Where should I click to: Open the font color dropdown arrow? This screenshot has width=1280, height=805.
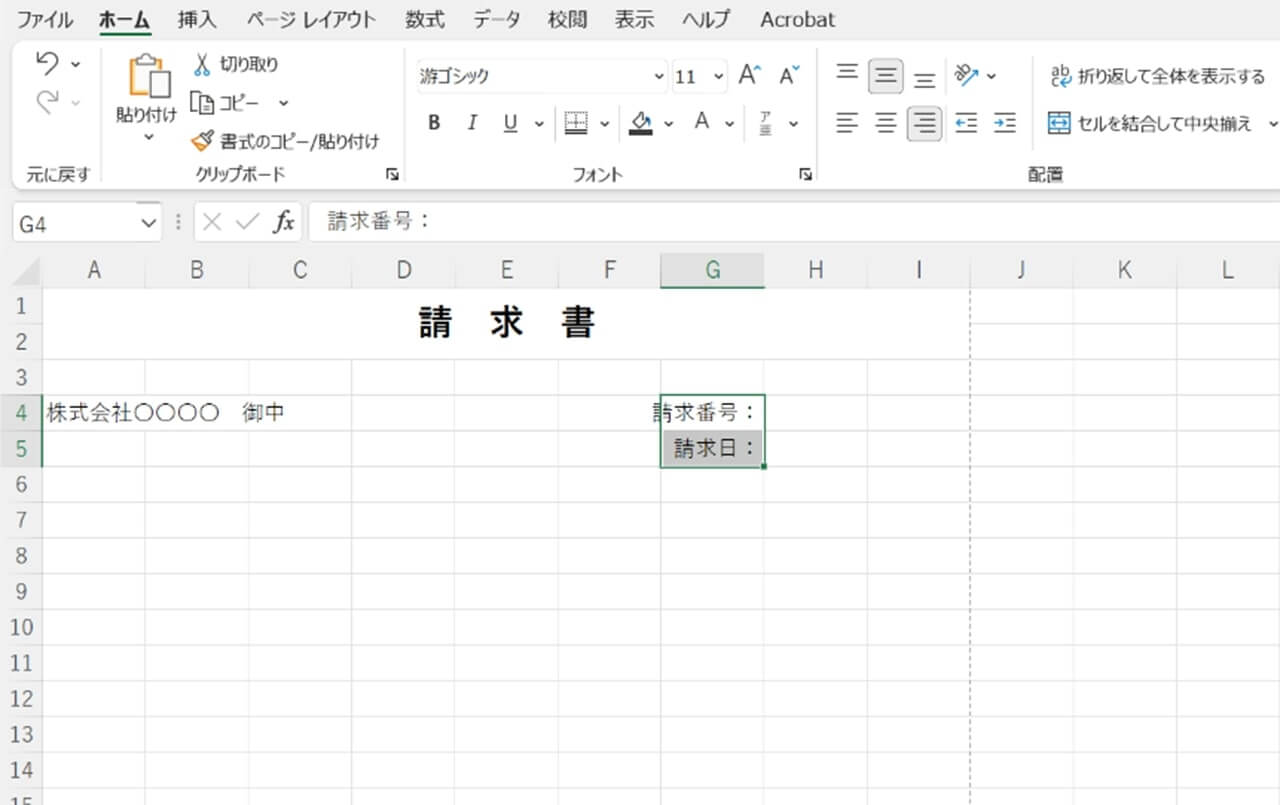(x=730, y=124)
